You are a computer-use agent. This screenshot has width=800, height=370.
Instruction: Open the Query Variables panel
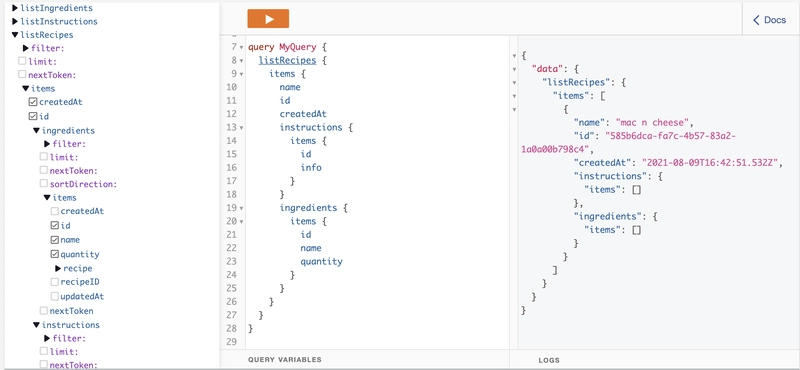285,360
